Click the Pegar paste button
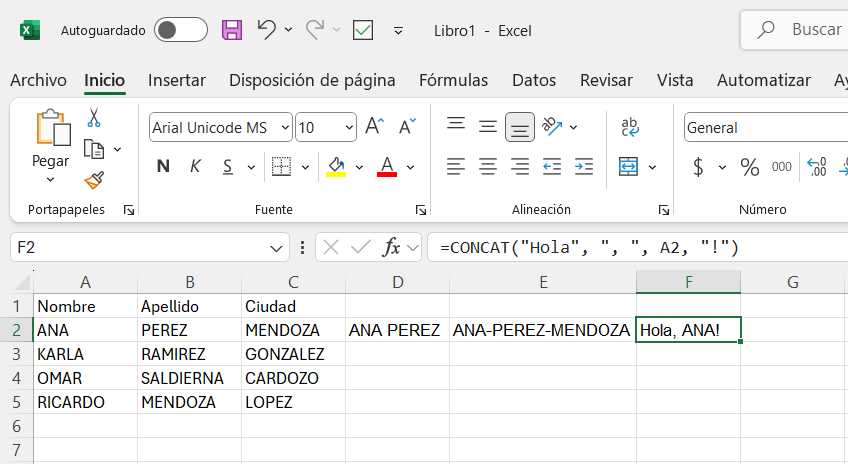848x464 pixels. click(51, 146)
